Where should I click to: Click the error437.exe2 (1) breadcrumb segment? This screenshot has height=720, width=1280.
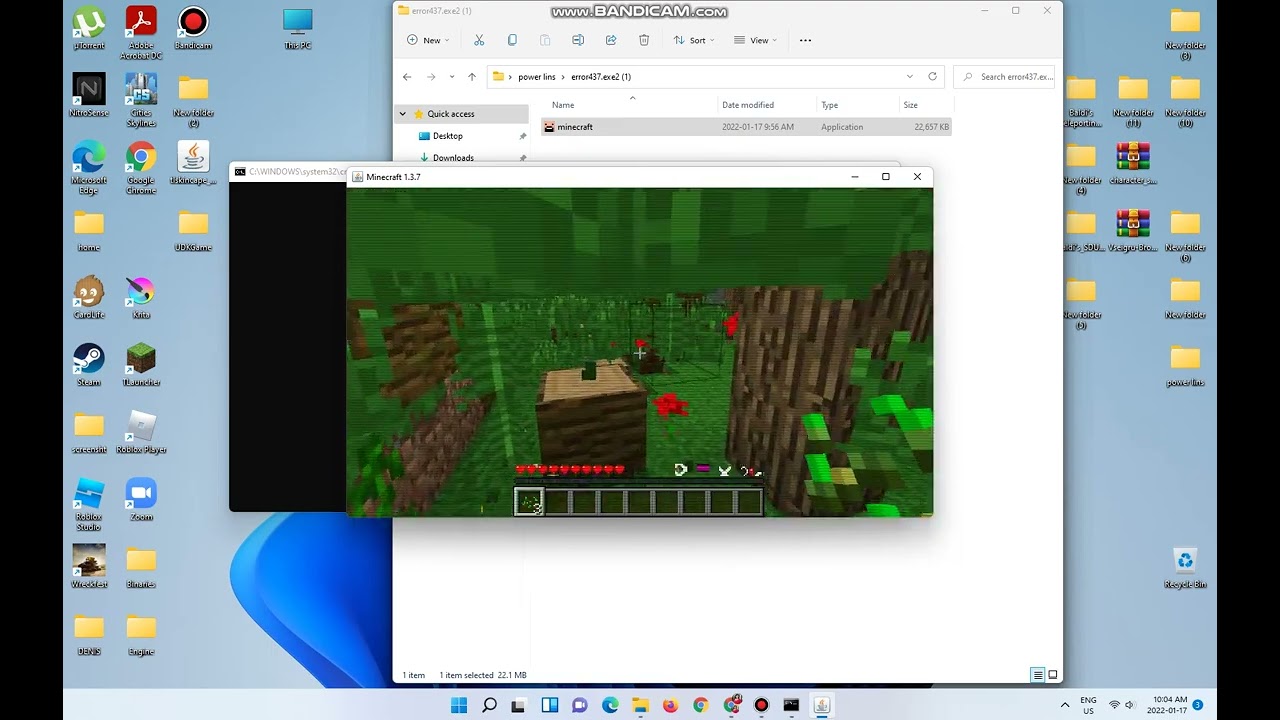(601, 77)
